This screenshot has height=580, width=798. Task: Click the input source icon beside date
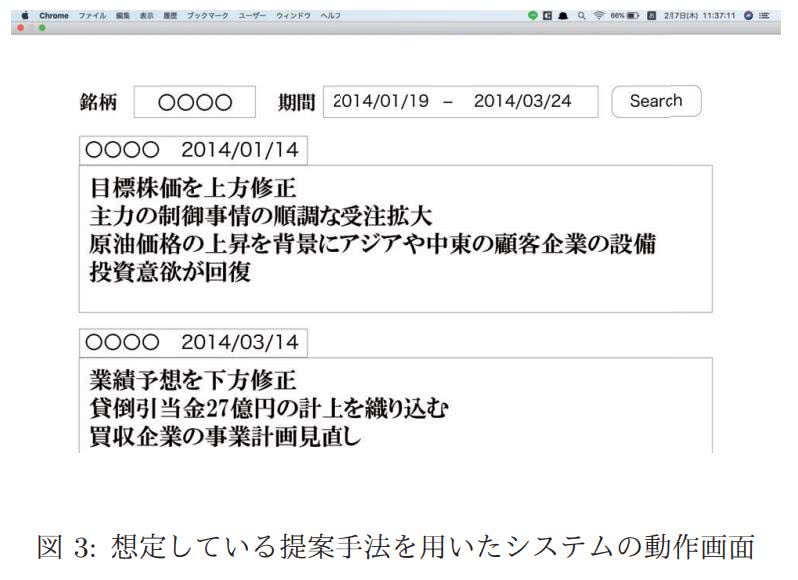click(x=651, y=16)
